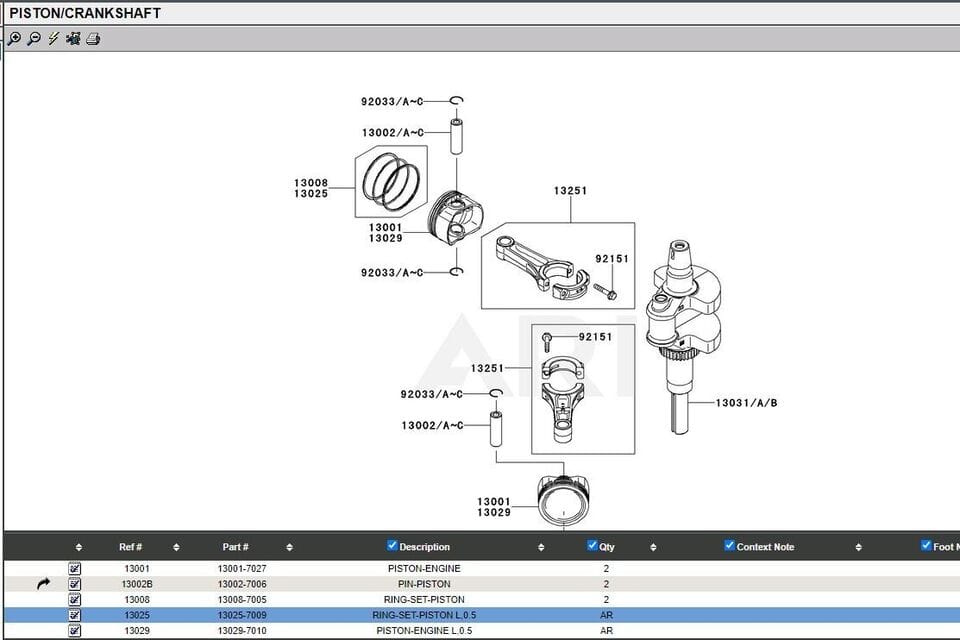Click the note icon in the 13008 row
This screenshot has height=640, width=960.
point(75,599)
